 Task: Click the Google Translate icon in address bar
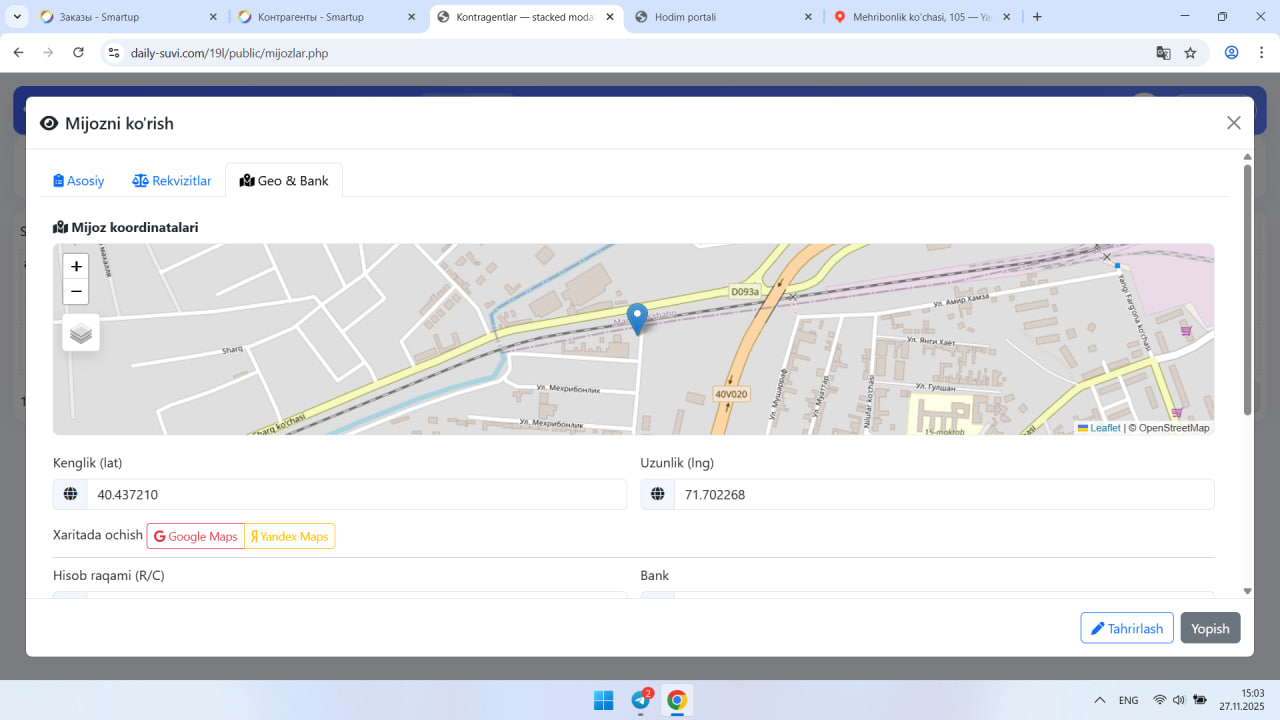tap(1163, 53)
